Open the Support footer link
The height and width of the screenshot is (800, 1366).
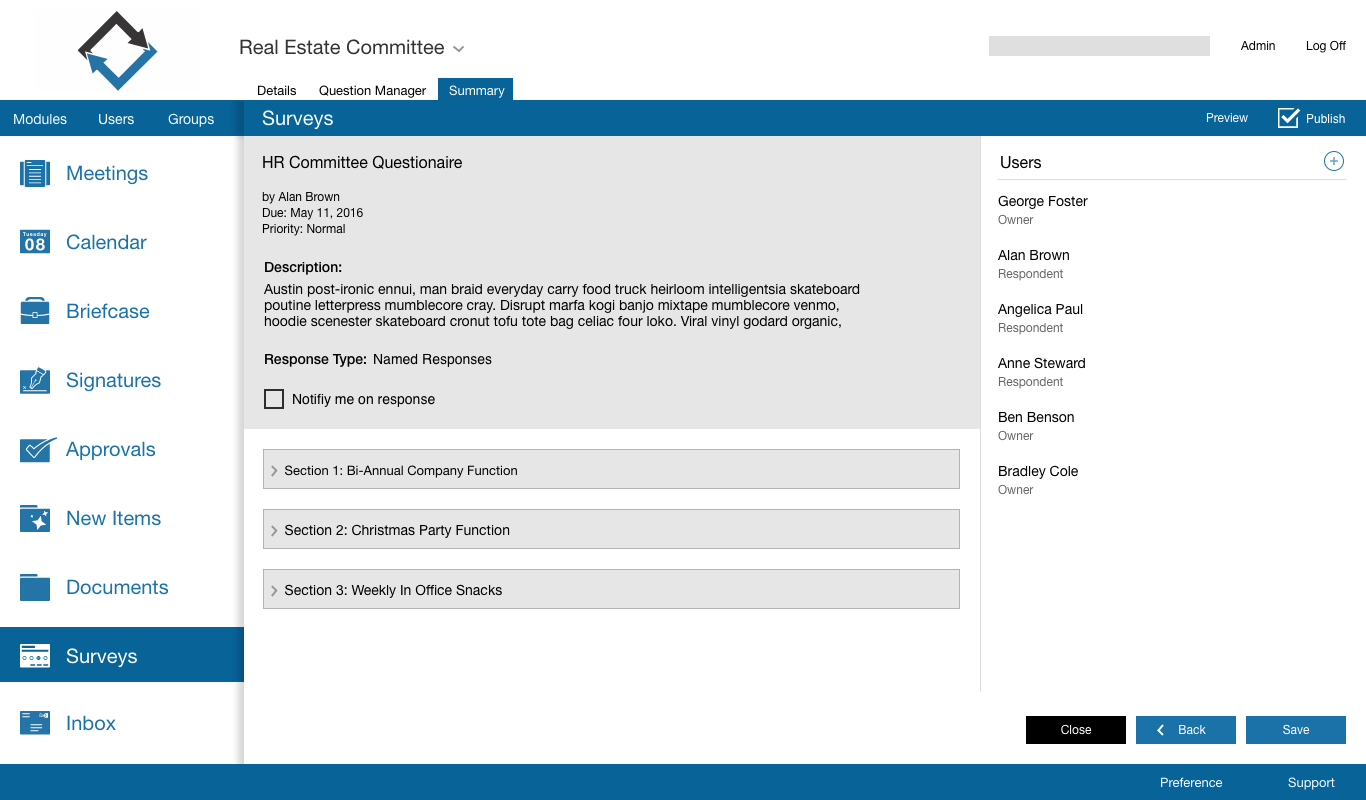coord(1311,783)
